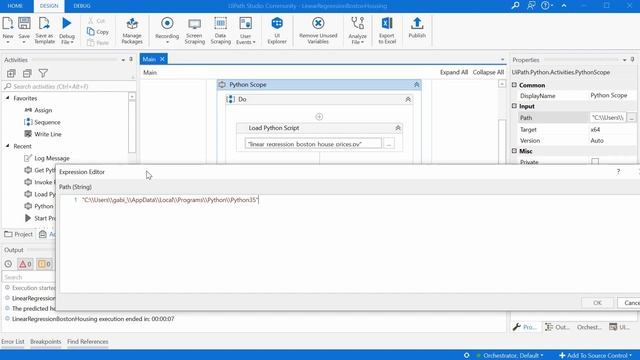Screen dimensions: 640x360
Task: Collapse the Input properties section
Action: (514, 106)
